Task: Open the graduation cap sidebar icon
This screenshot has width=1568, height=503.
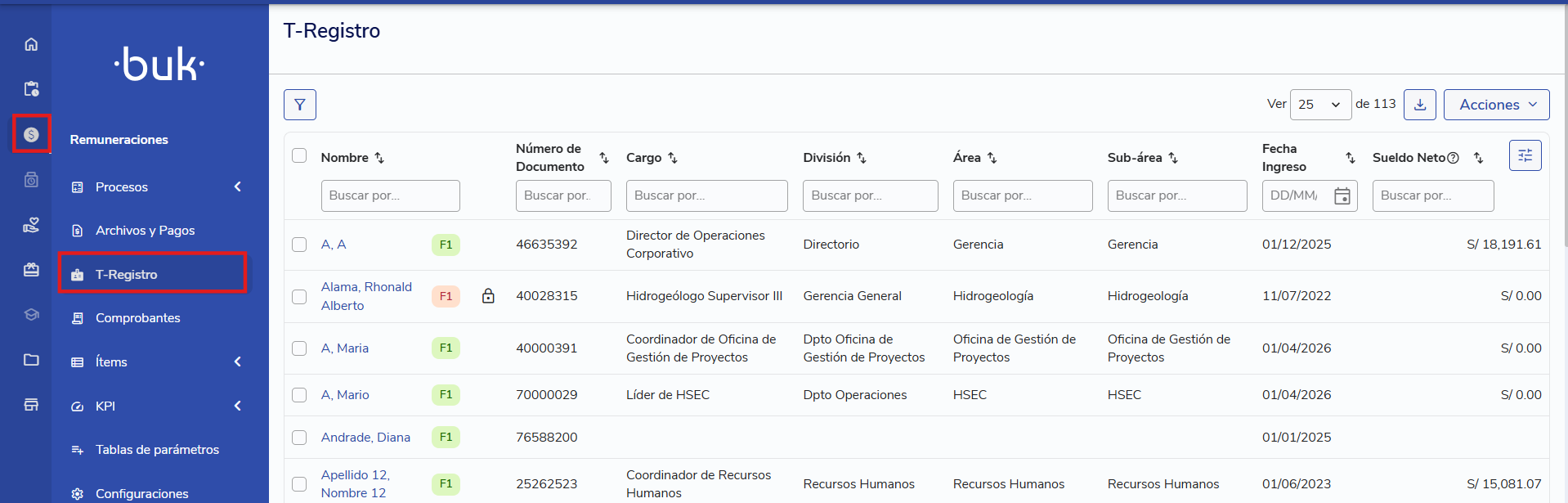Action: tap(31, 314)
